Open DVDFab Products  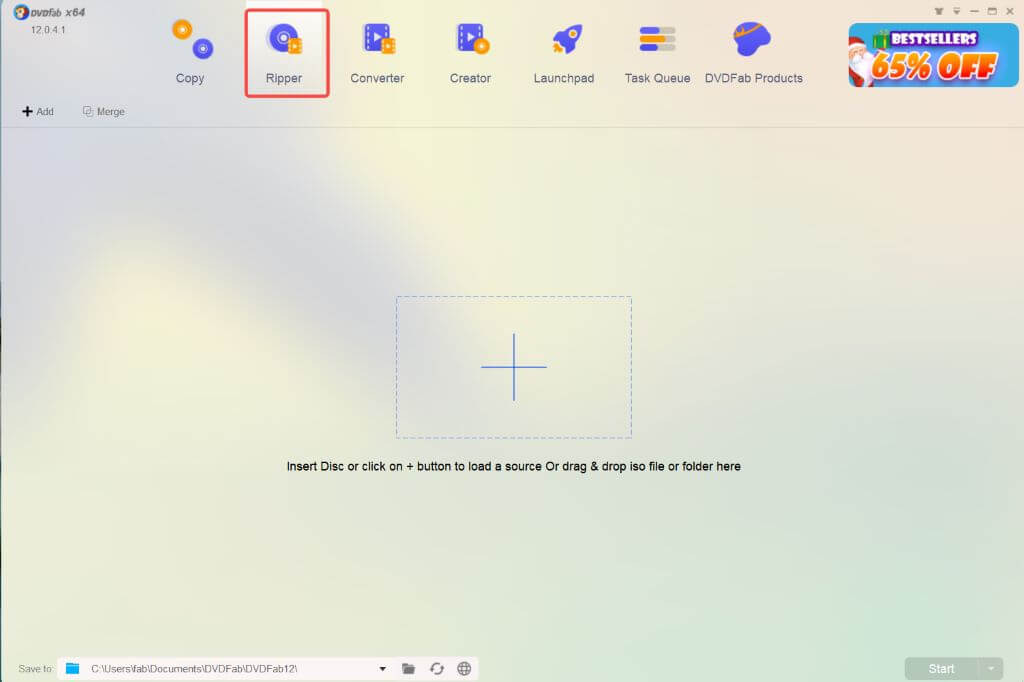pos(754,53)
